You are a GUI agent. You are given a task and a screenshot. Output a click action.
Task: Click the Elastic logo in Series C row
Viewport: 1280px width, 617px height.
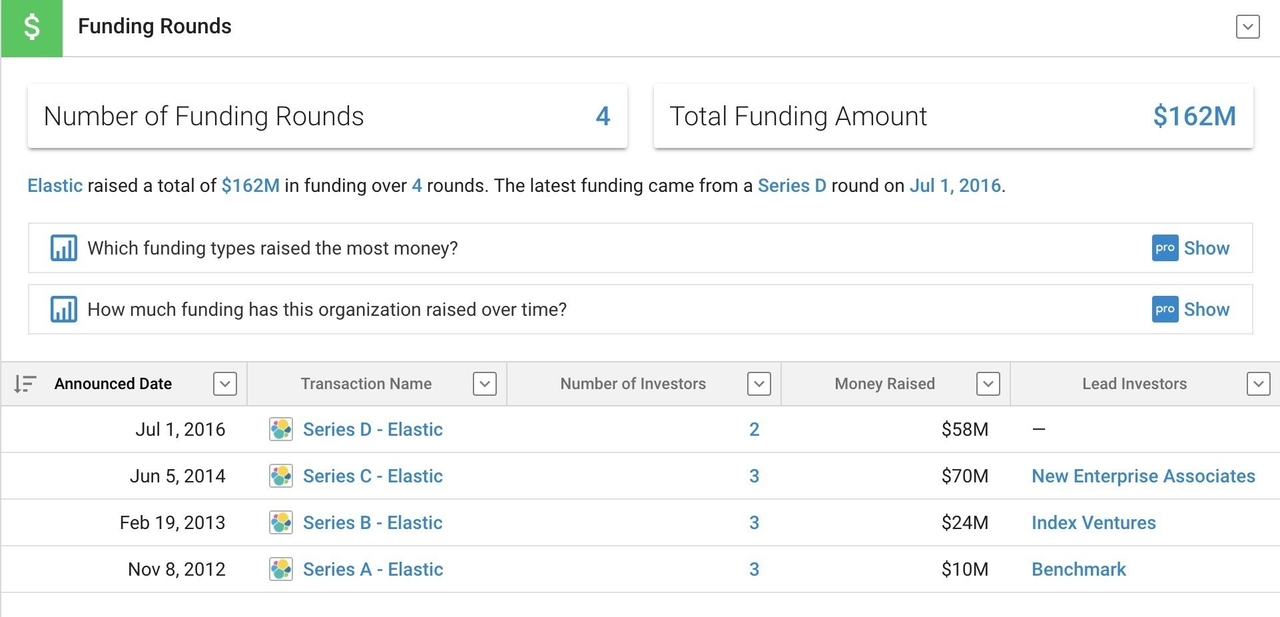pos(282,476)
